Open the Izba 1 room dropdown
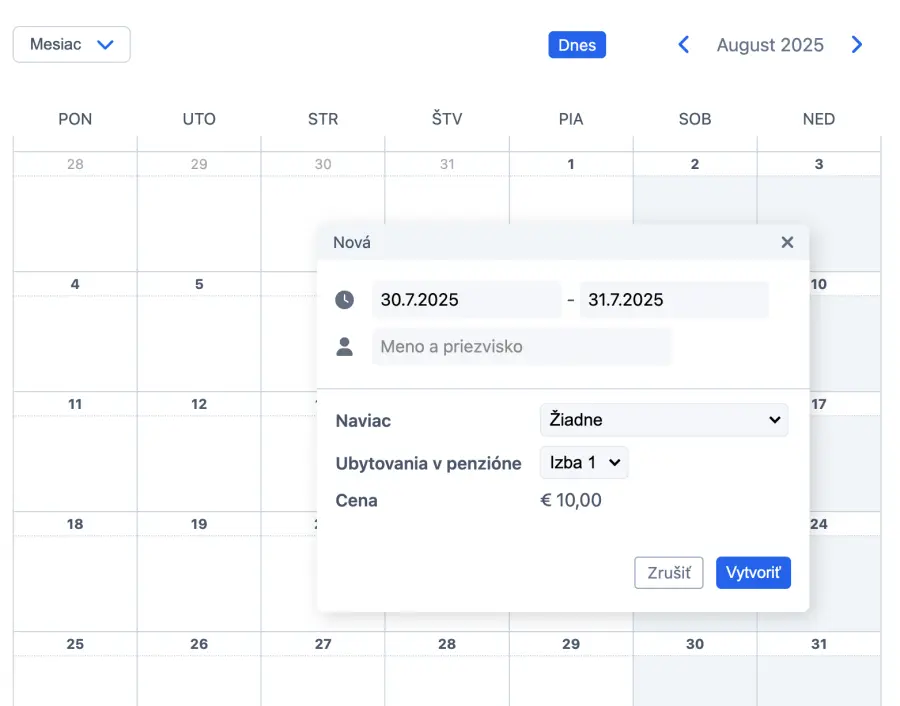Viewport: 900px width, 706px height. coord(584,463)
